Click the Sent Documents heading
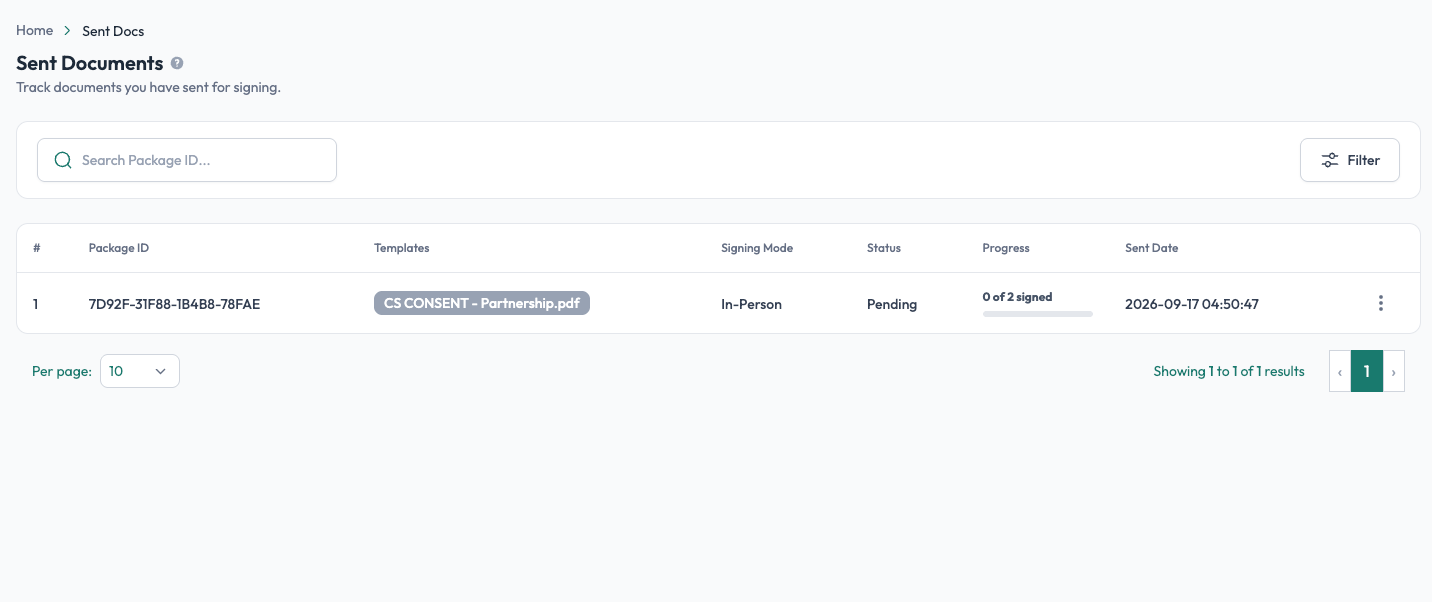This screenshot has width=1432, height=602. click(x=90, y=63)
